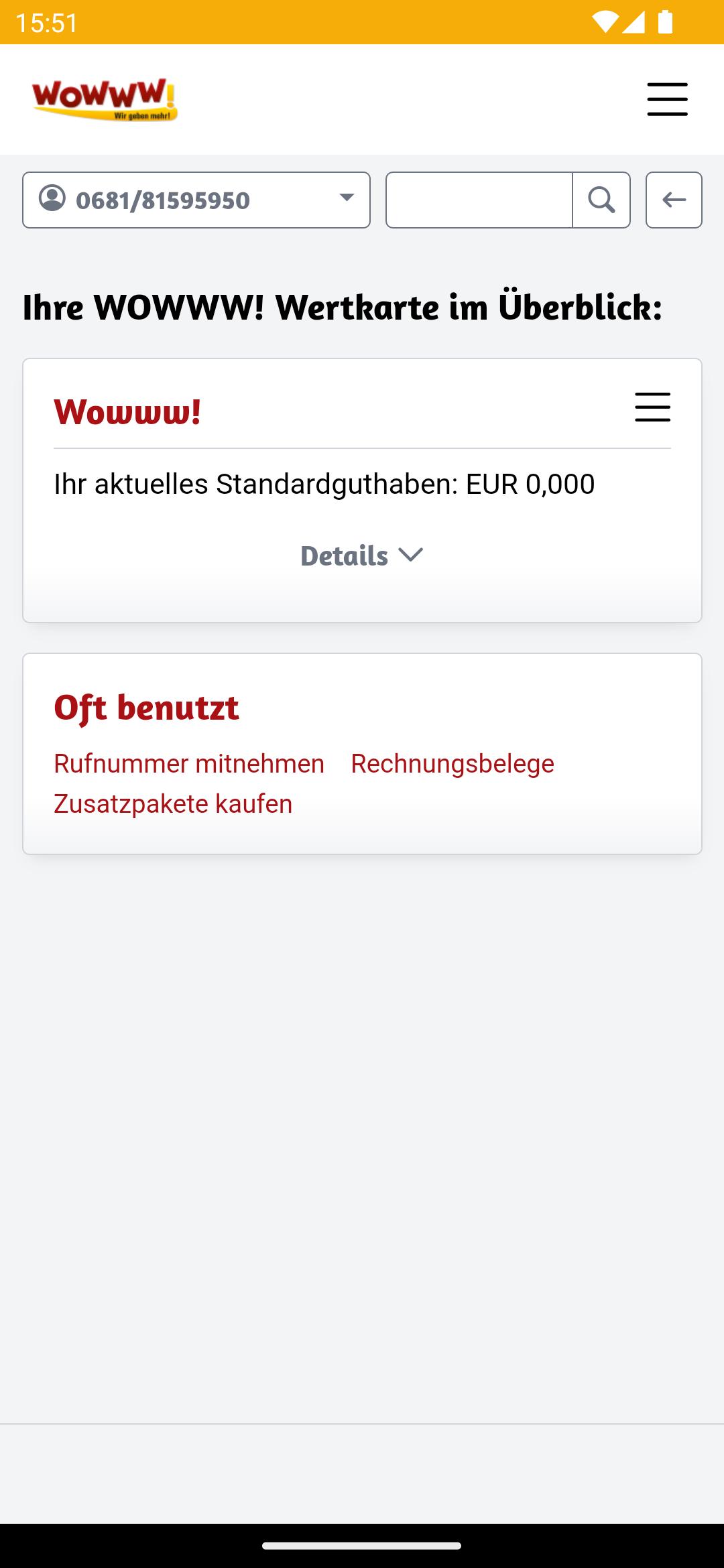724x1568 pixels.
Task: Tap the Wi-Fi status icon
Action: click(x=605, y=22)
